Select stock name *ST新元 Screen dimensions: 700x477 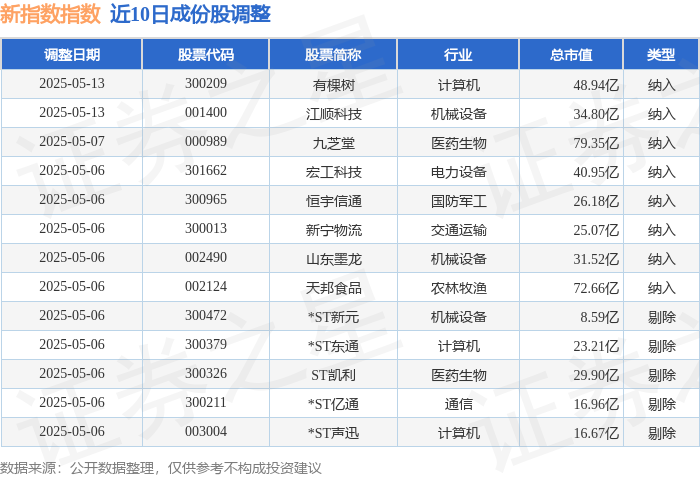tap(333, 317)
